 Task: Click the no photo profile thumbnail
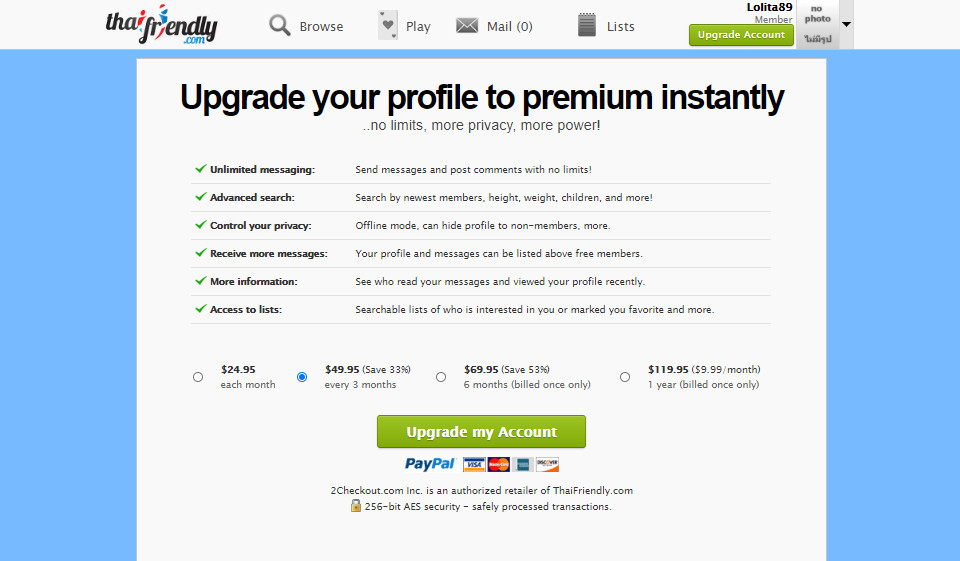pos(817,24)
